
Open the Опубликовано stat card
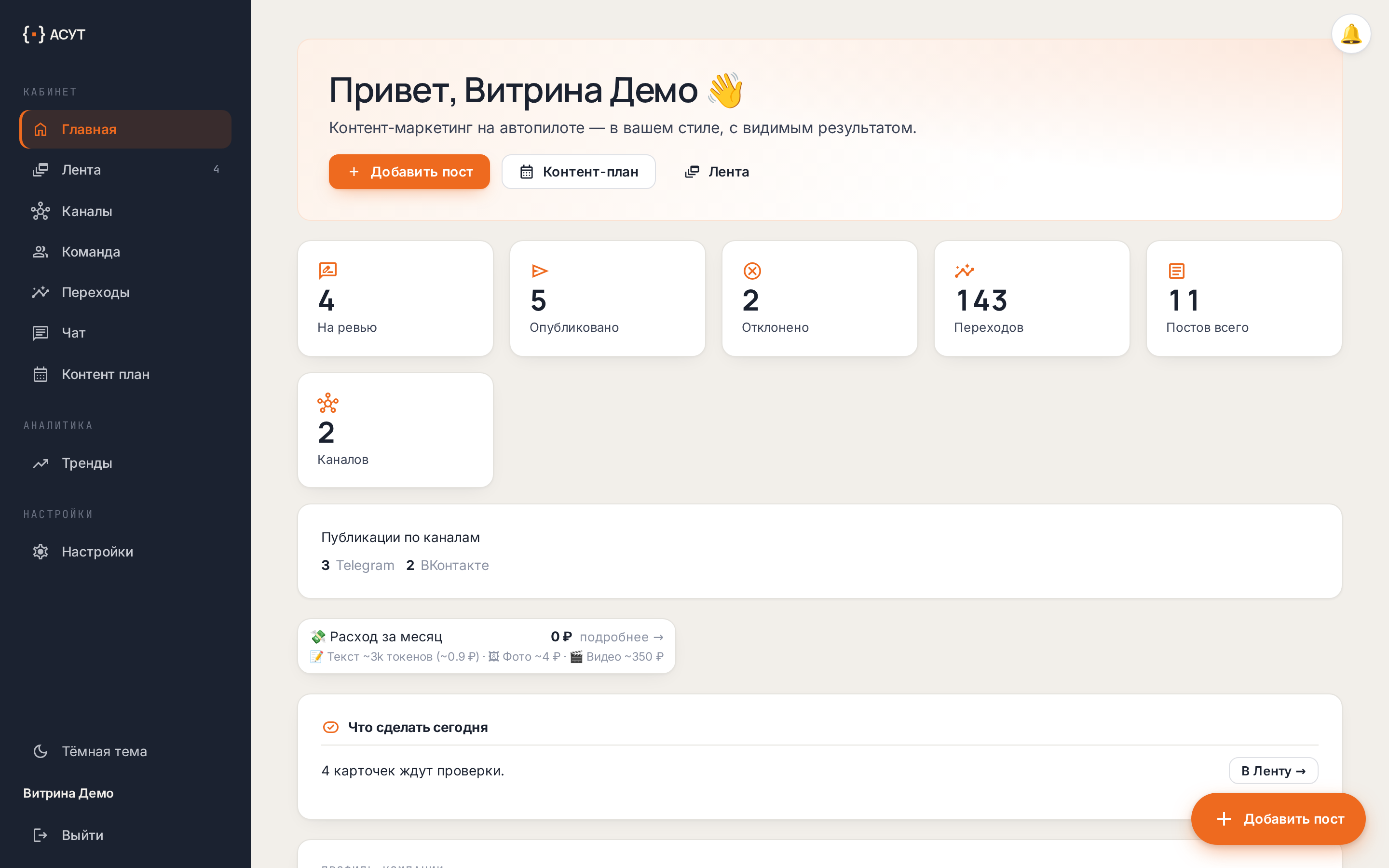point(607,298)
